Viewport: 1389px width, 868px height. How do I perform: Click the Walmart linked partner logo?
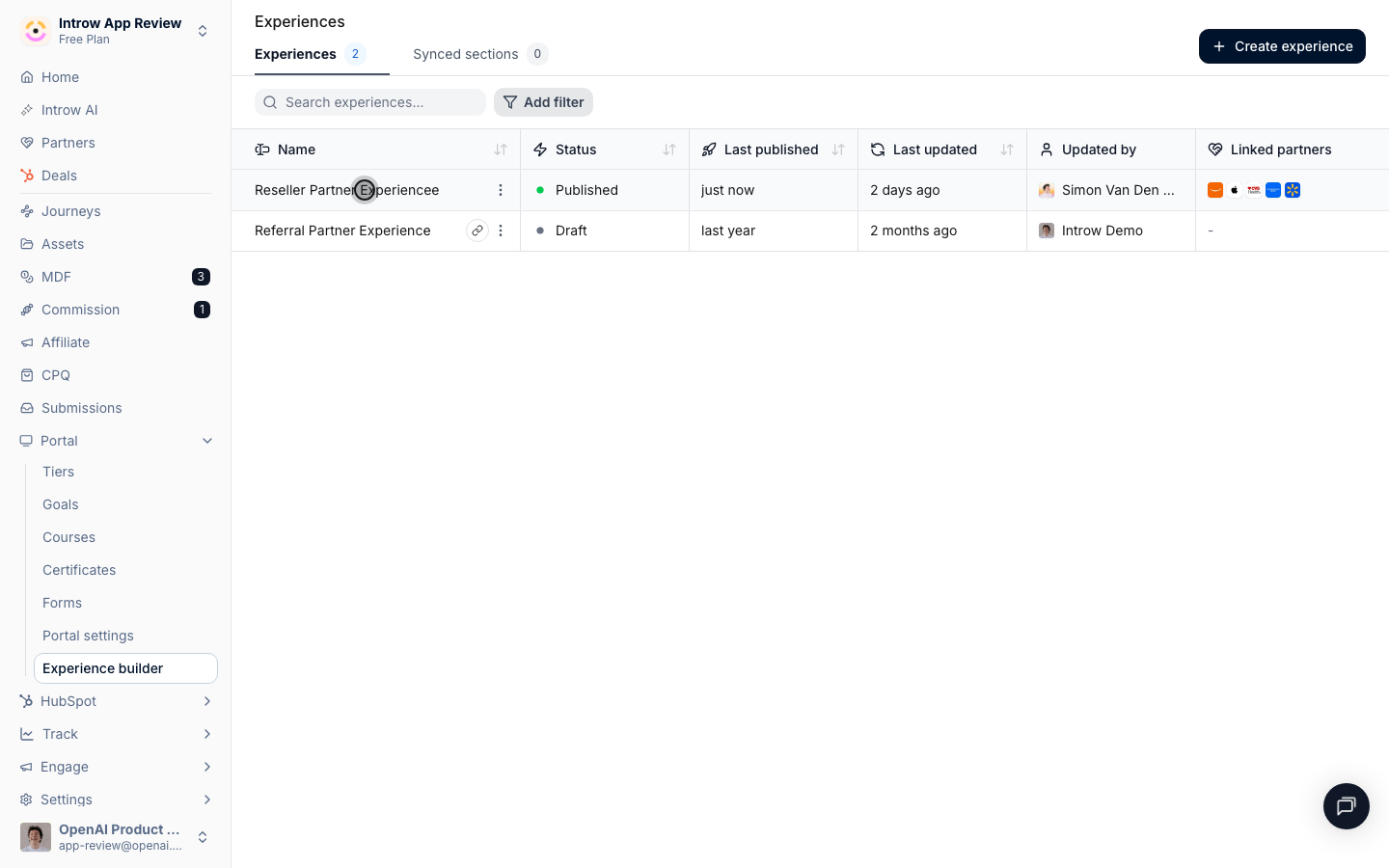1293,190
